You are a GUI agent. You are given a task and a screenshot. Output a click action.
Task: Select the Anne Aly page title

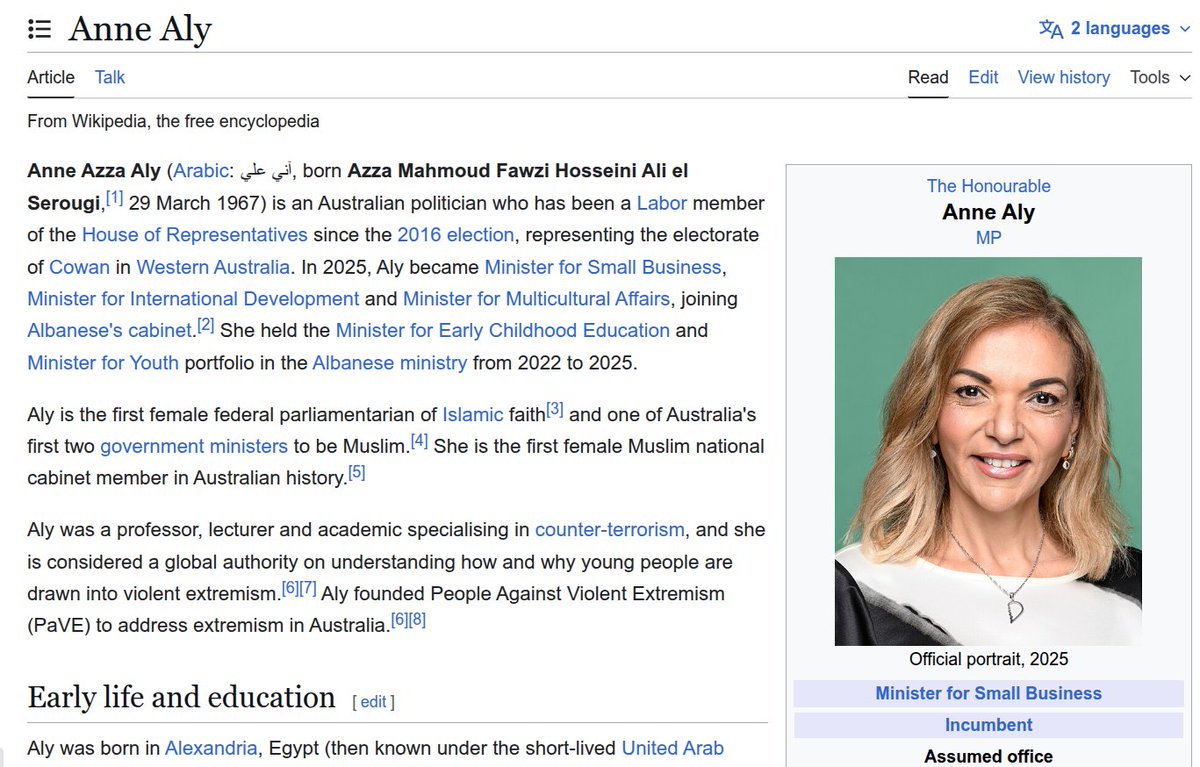[x=140, y=29]
